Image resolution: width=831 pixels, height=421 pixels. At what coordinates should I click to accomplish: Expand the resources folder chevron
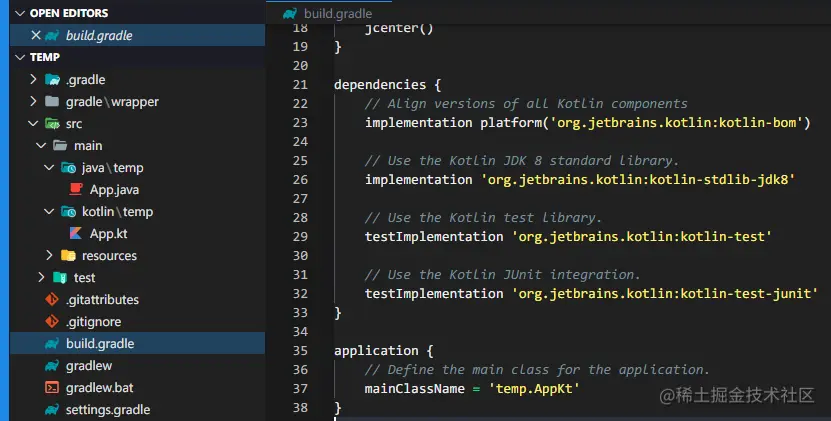(x=49, y=256)
